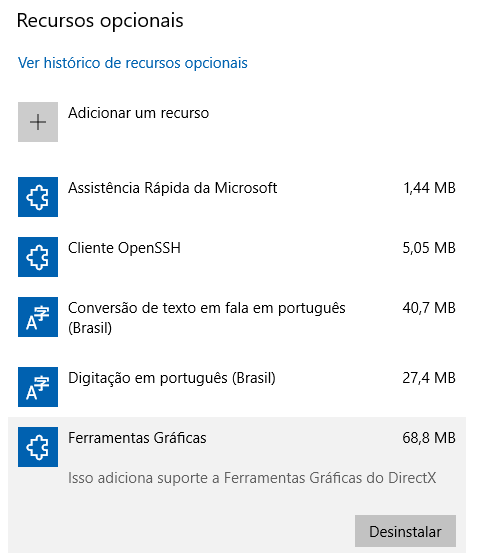This screenshot has width=478, height=553.
Task: Click the 1,44 MB size value
Action: pos(429,188)
